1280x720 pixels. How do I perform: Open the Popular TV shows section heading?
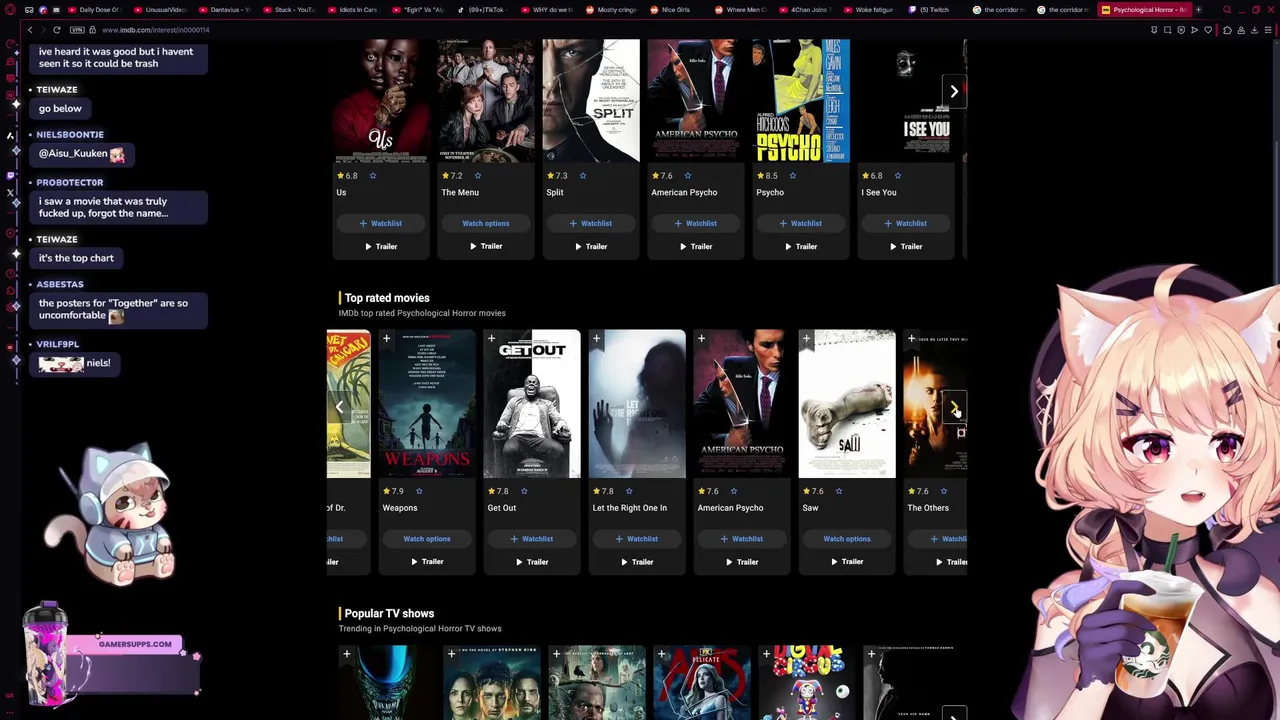click(389, 613)
